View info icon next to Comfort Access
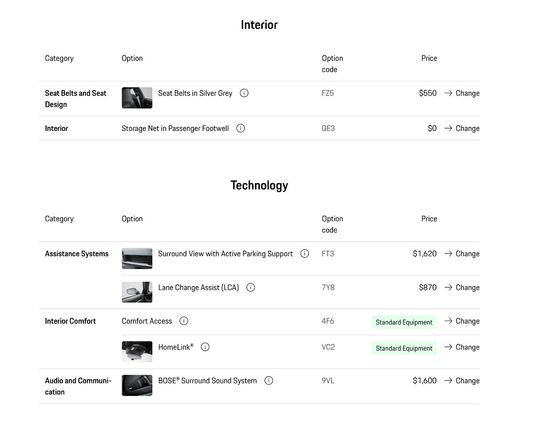This screenshot has width=544, height=435. click(184, 321)
